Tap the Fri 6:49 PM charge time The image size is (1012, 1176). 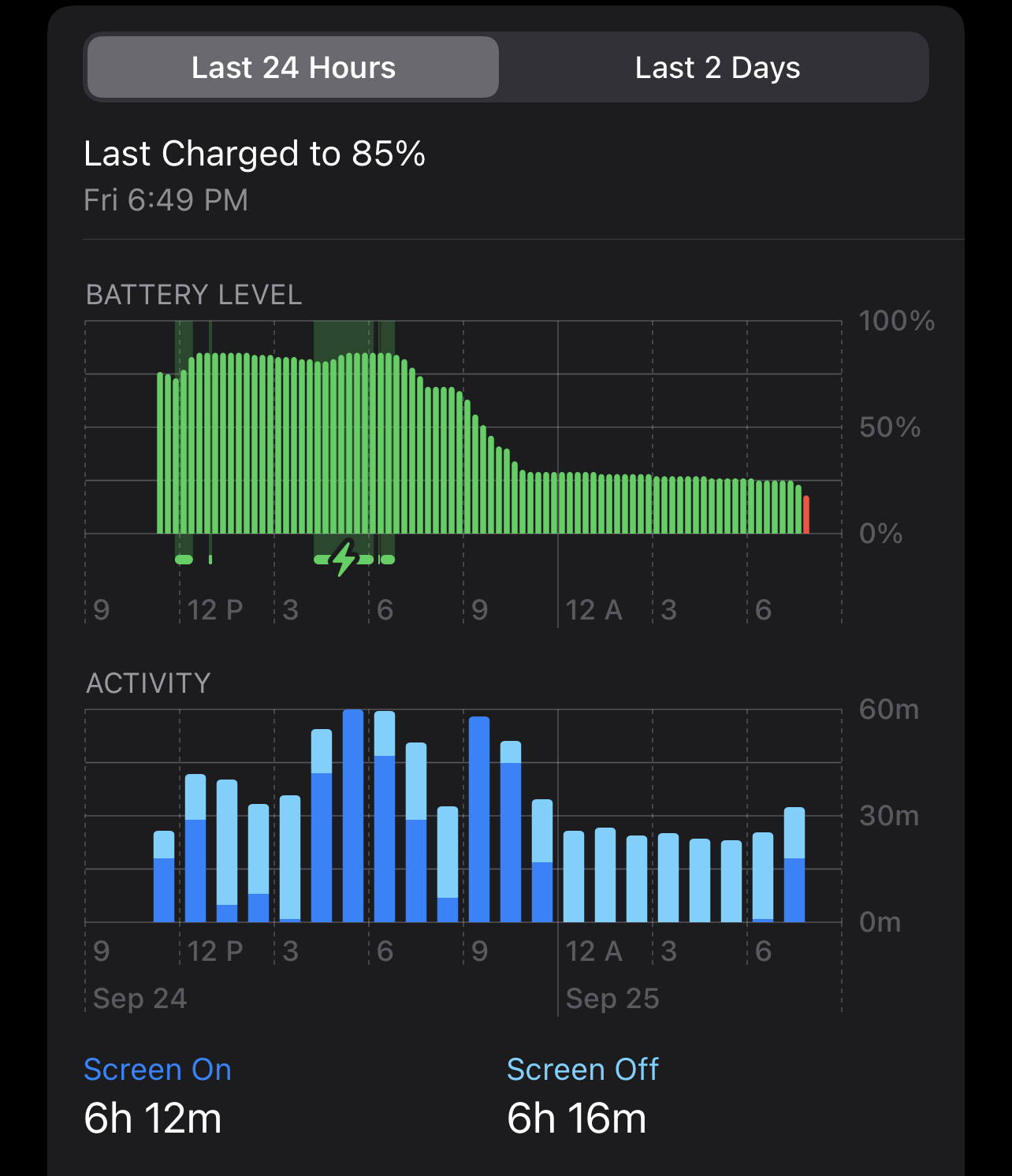166,200
